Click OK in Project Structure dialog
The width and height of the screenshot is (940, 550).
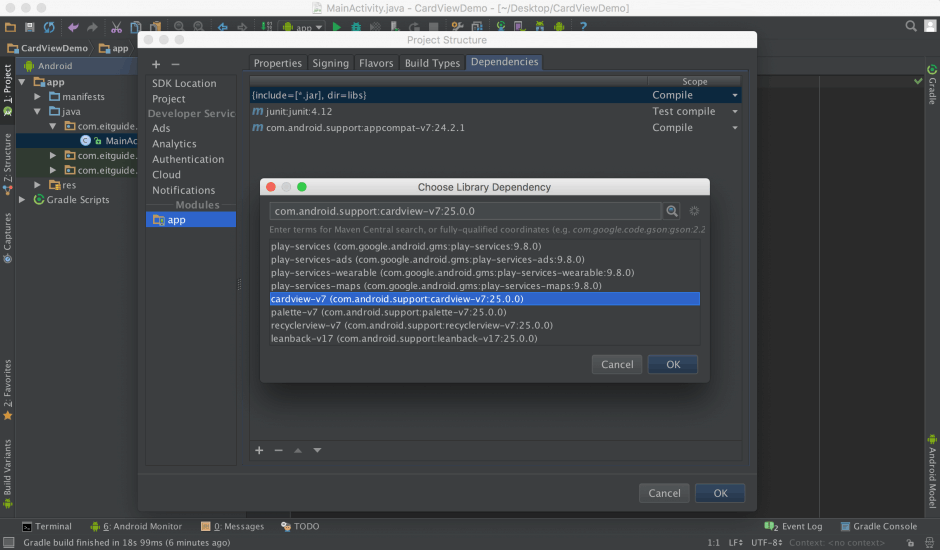pos(720,493)
